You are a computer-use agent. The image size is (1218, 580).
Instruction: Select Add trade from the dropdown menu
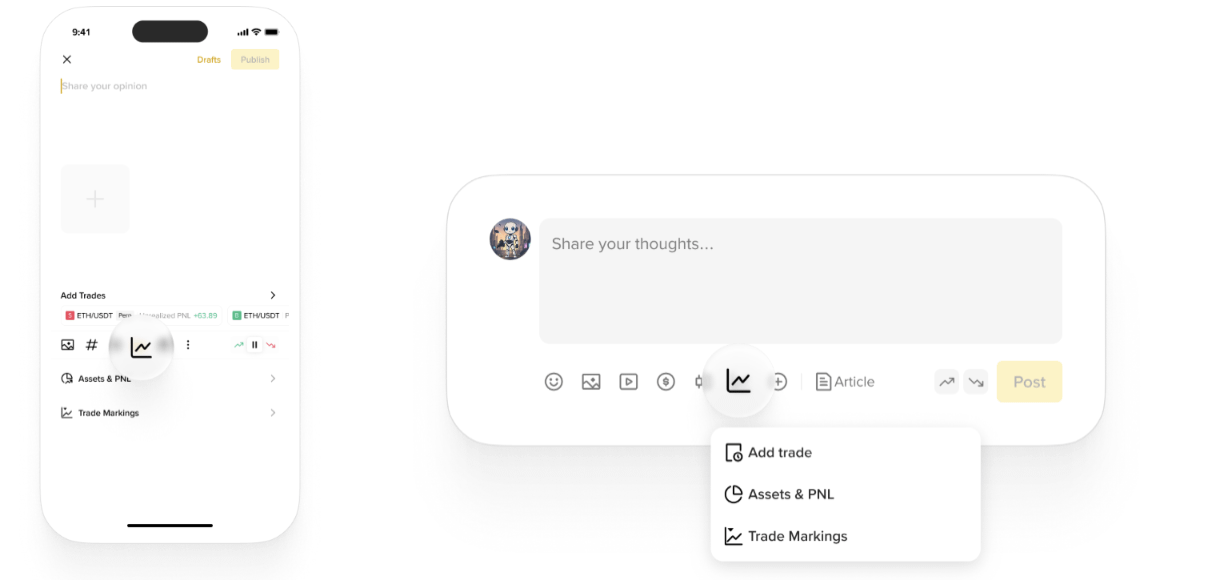coord(779,453)
